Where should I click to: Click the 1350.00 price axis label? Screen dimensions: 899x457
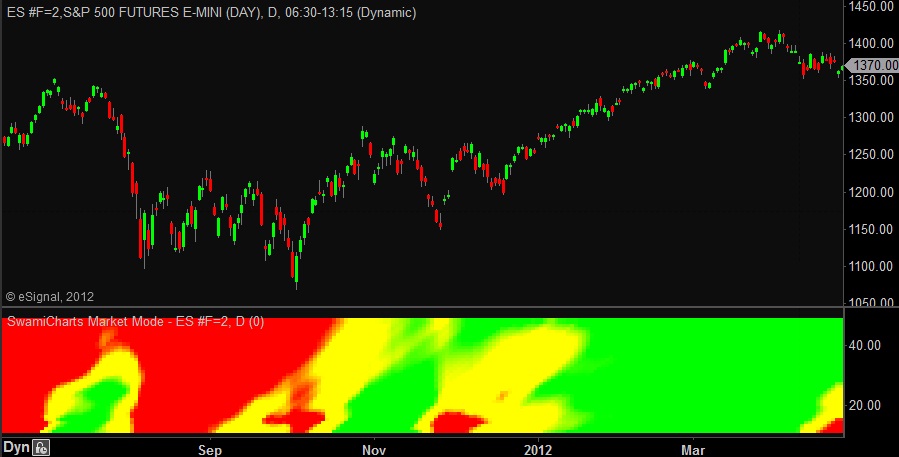point(873,80)
